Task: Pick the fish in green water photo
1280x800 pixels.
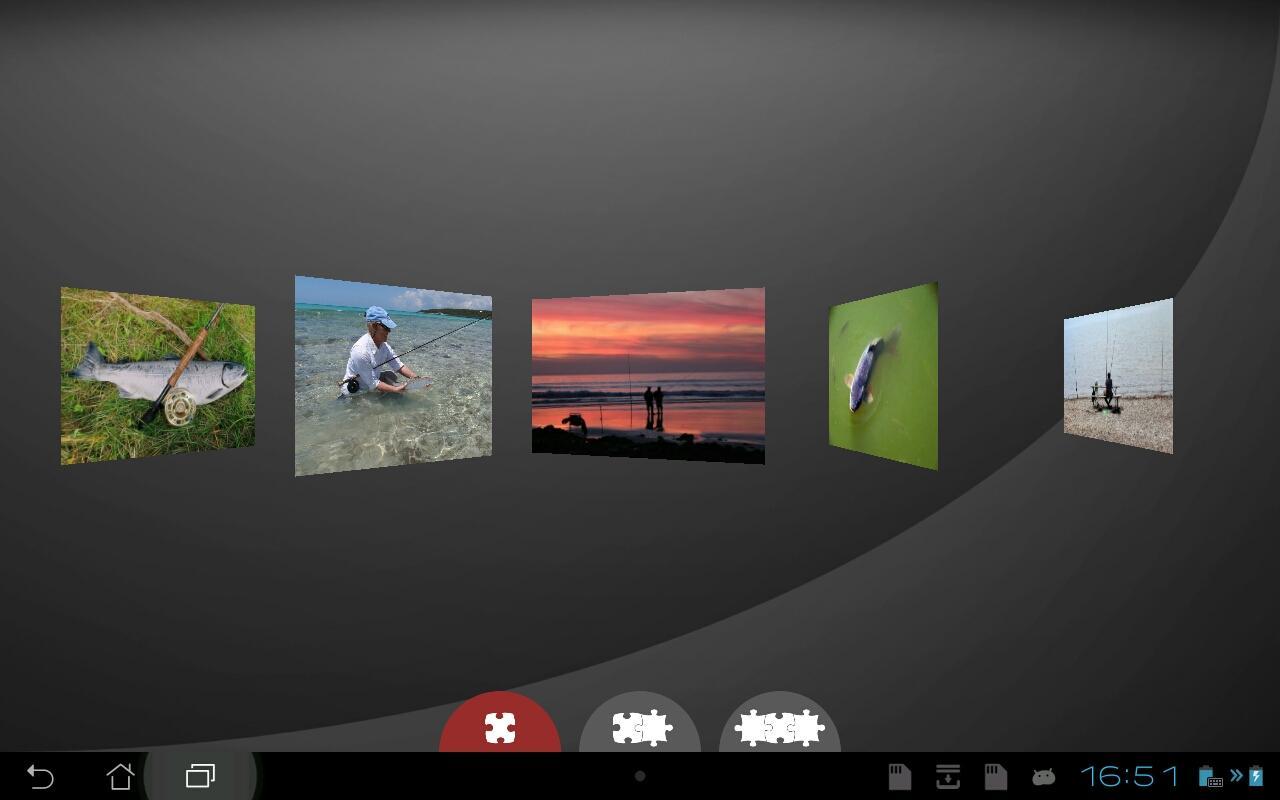Action: tap(883, 376)
